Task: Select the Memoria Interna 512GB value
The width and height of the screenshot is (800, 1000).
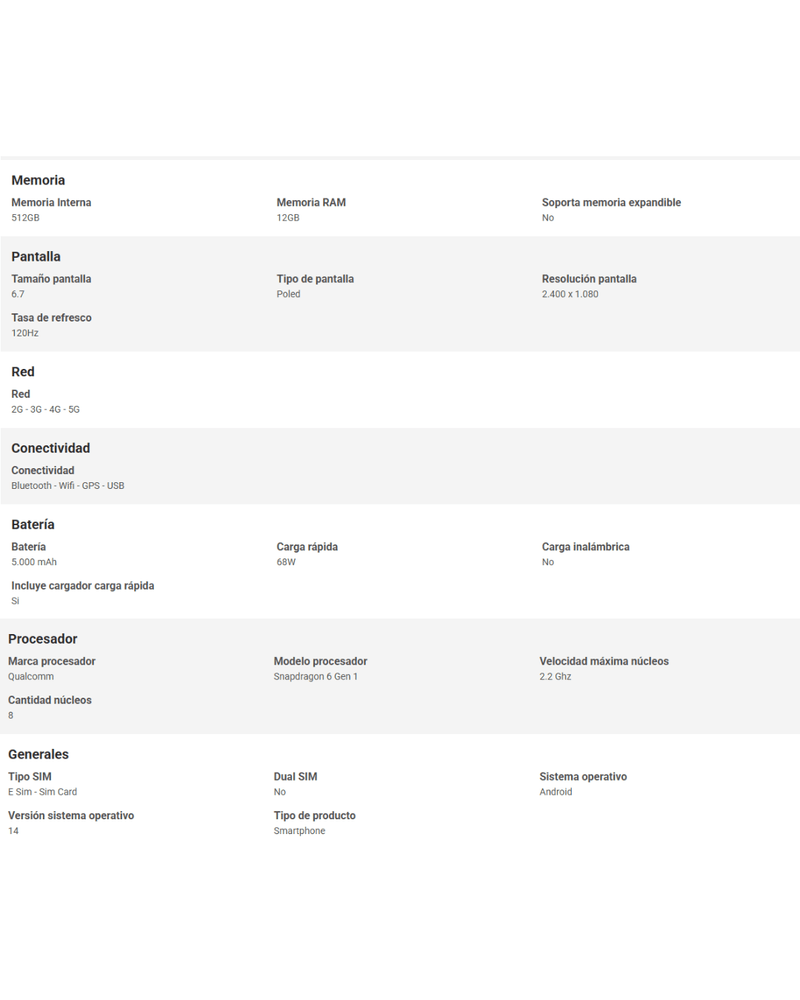Action: 26,217
